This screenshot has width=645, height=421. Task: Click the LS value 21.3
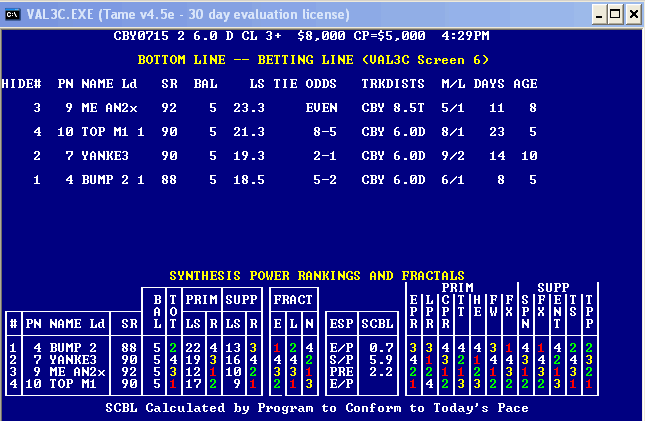point(249,132)
